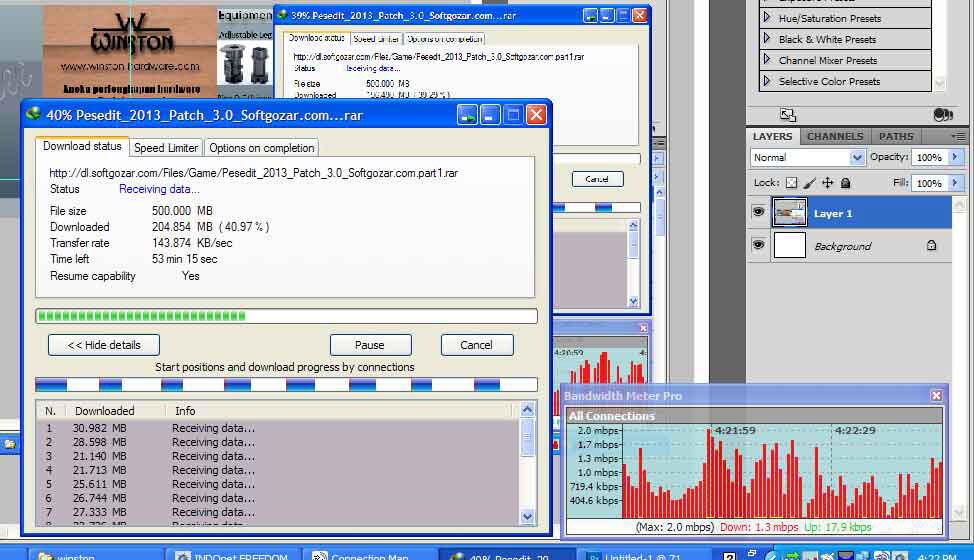Select connection row 3 with 21.140 MB
This screenshot has width=974, height=560.
point(278,456)
